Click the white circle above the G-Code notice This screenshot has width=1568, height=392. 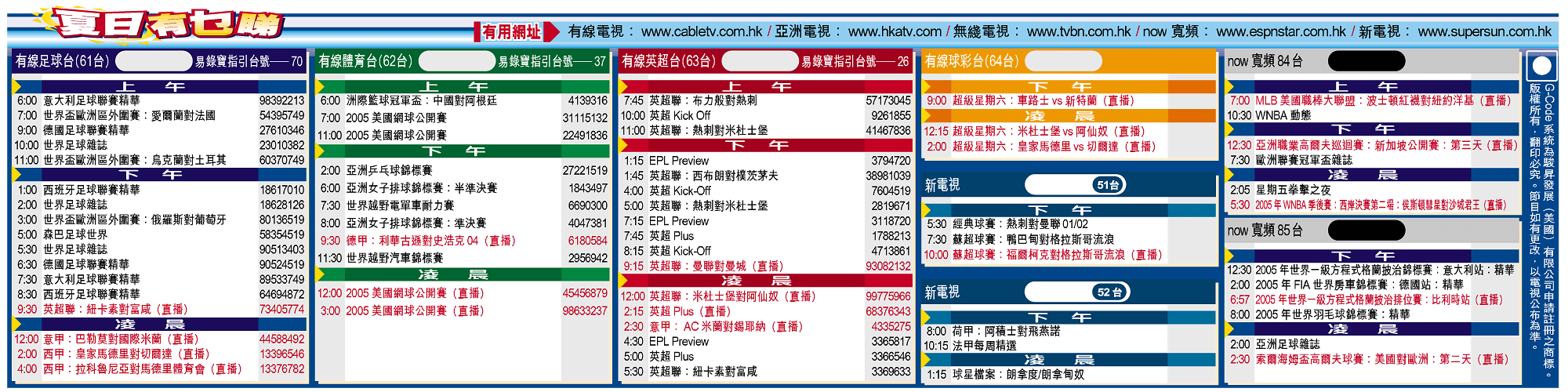[x=1542, y=66]
